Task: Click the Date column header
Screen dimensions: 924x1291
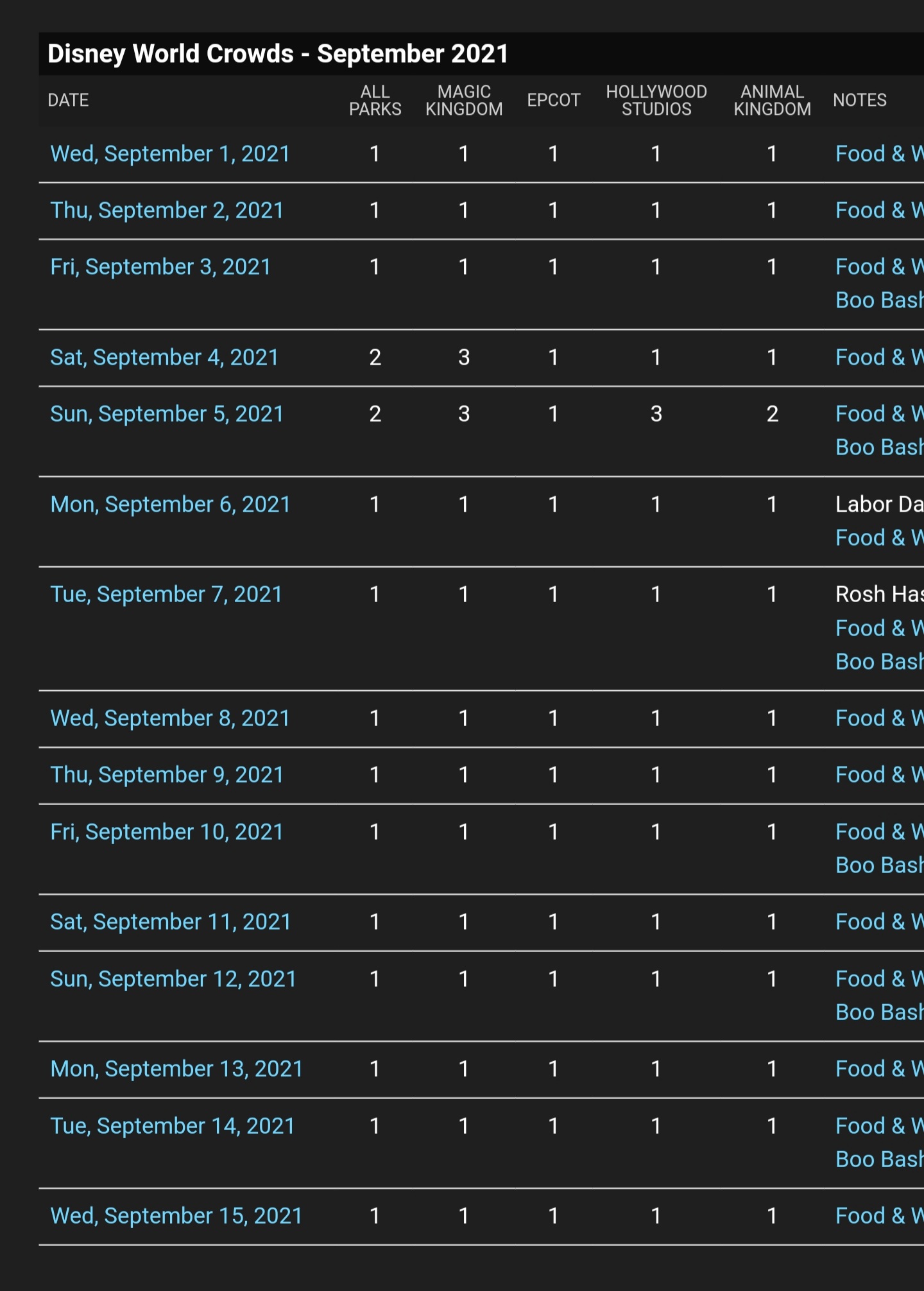Action: click(68, 100)
